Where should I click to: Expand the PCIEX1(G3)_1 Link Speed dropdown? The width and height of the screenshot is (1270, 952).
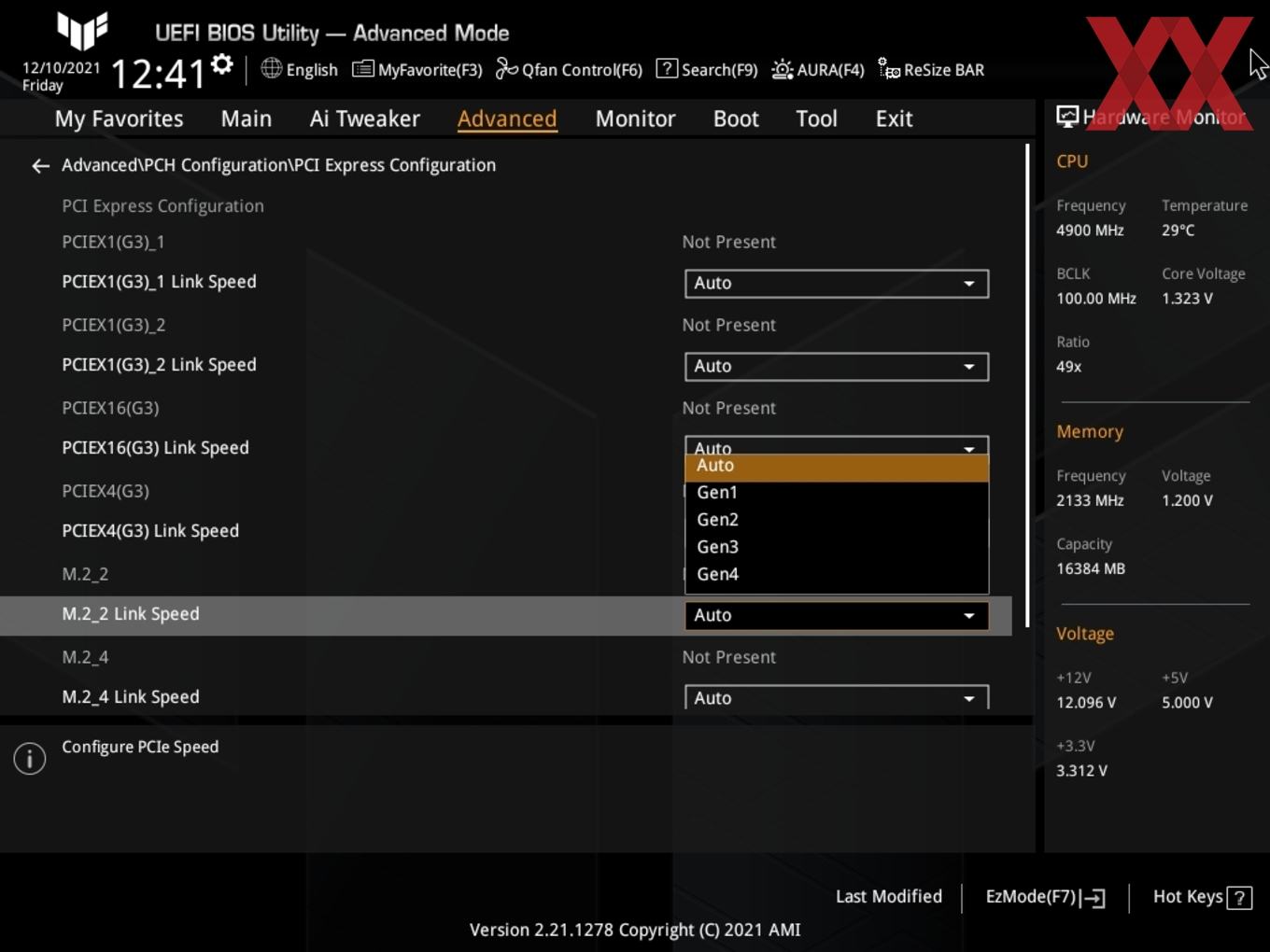pos(837,283)
